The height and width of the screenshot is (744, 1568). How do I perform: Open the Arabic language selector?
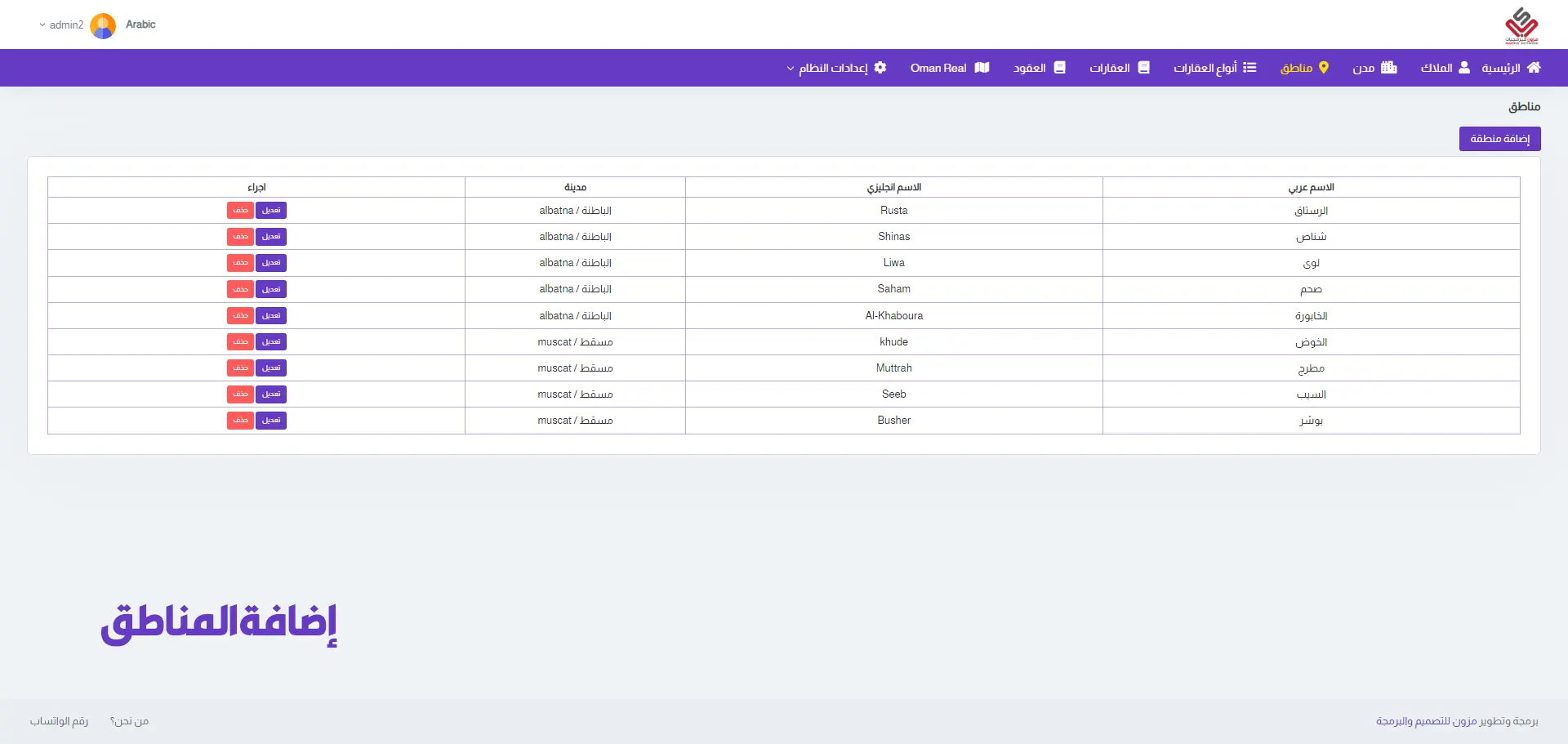click(x=140, y=25)
